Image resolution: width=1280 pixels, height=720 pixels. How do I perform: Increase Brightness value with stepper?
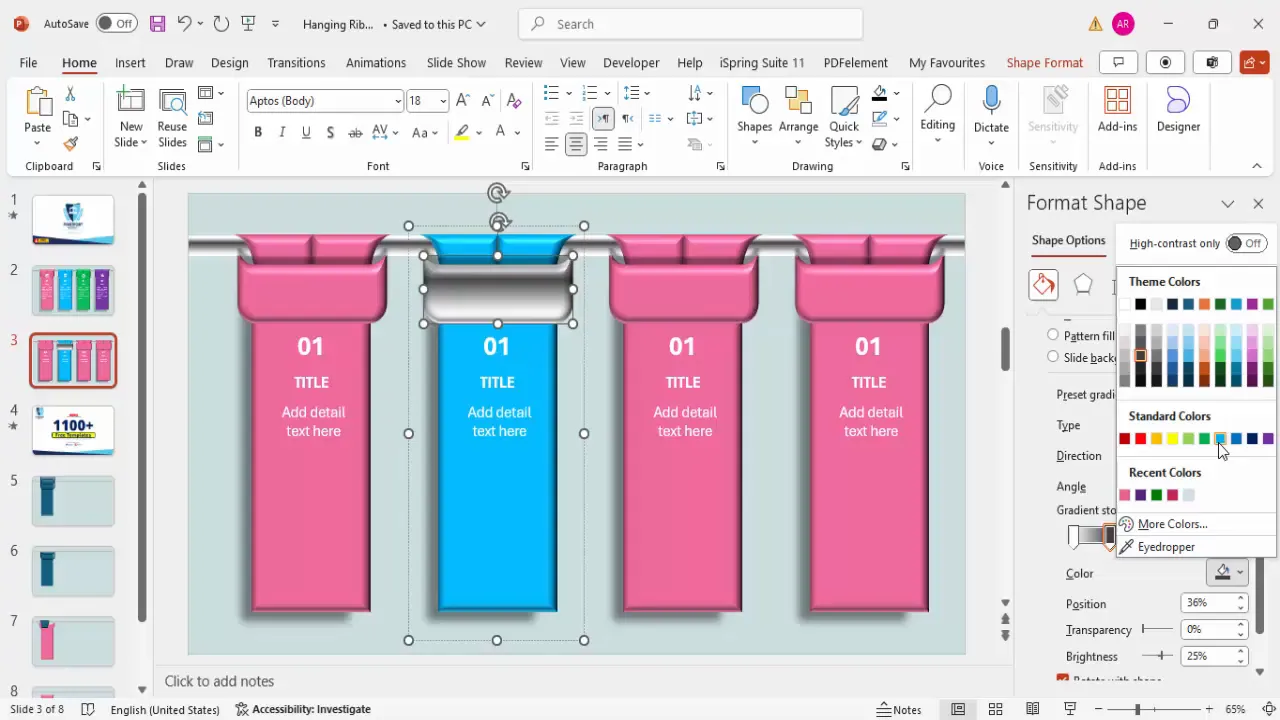point(1241,651)
